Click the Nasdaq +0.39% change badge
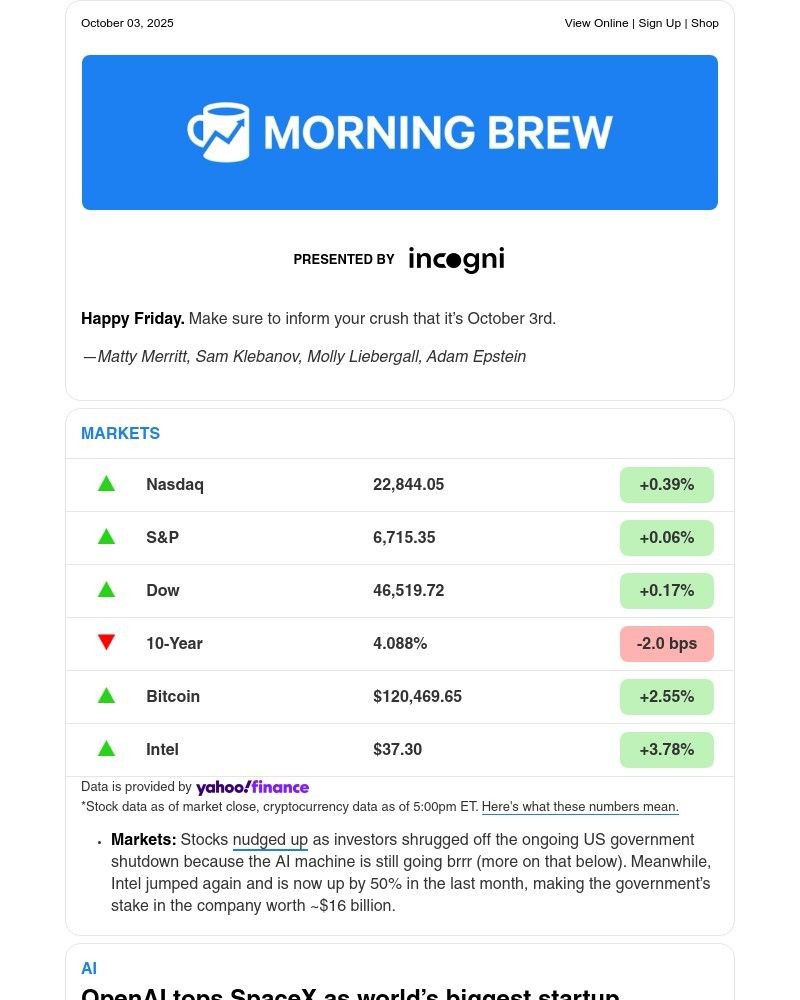800x1000 pixels. pos(666,485)
